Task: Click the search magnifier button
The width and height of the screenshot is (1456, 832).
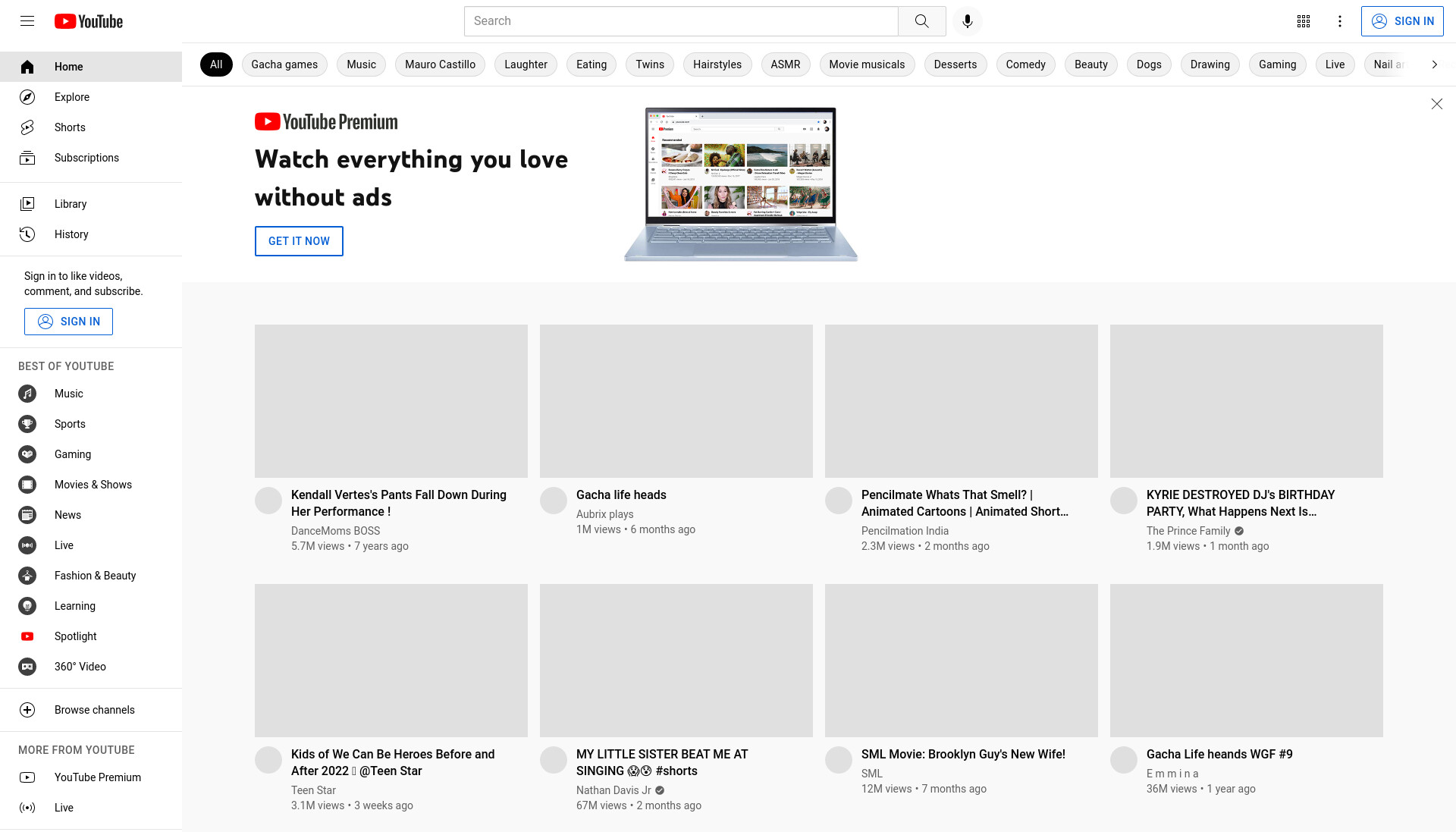Action: 921,21
